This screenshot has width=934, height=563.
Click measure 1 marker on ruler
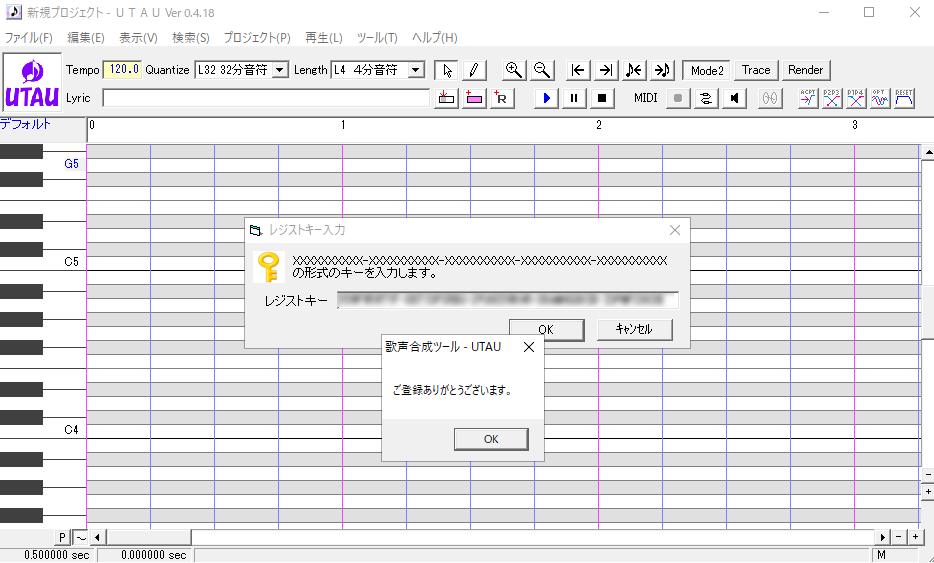coord(343,125)
